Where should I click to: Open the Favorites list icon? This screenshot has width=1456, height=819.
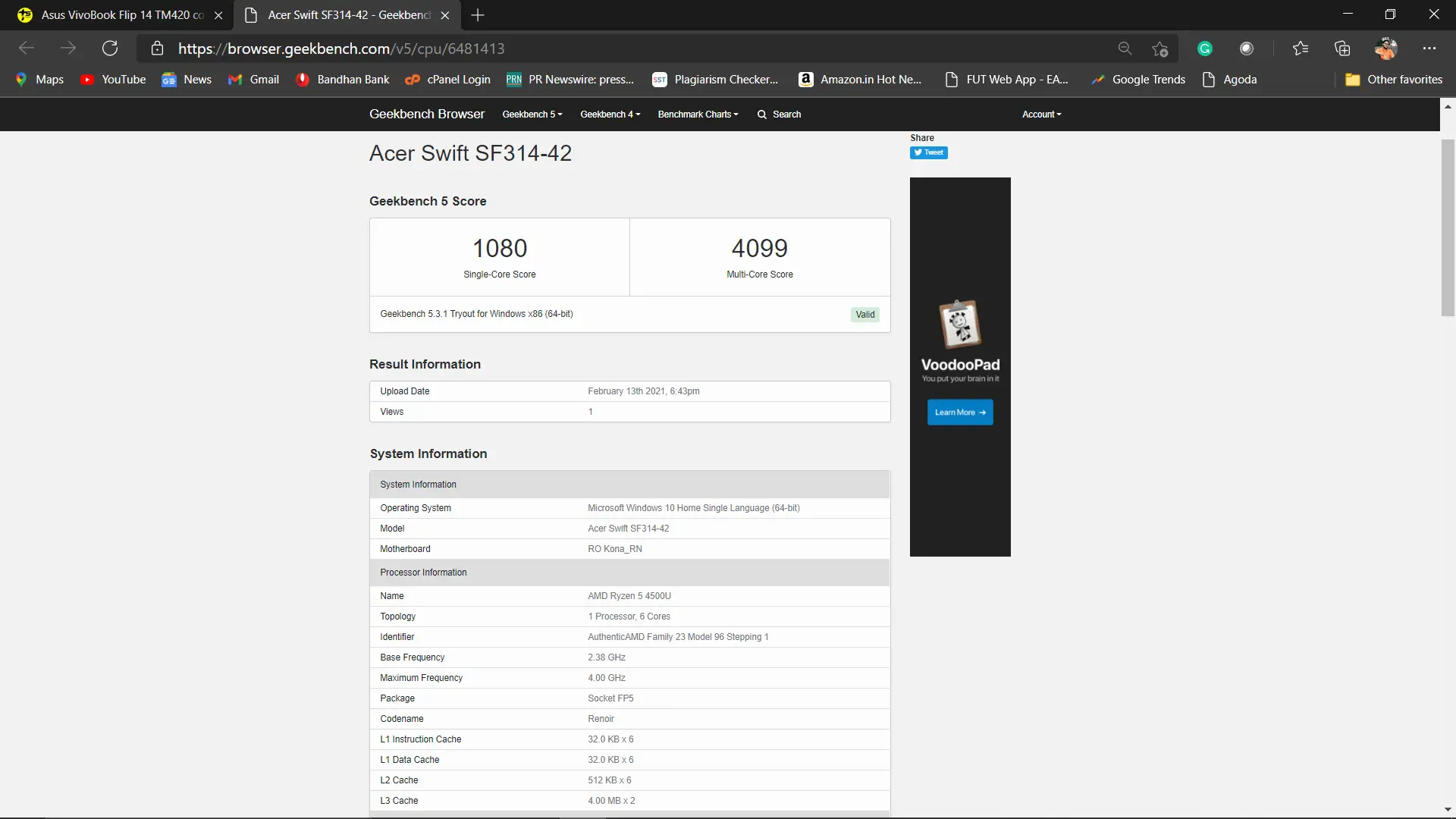pos(1301,49)
